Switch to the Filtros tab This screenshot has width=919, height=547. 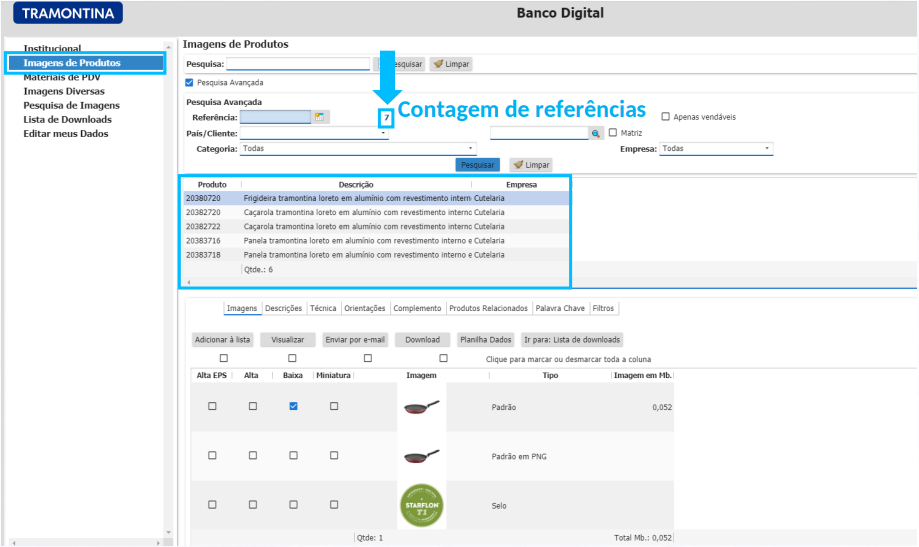(603, 308)
